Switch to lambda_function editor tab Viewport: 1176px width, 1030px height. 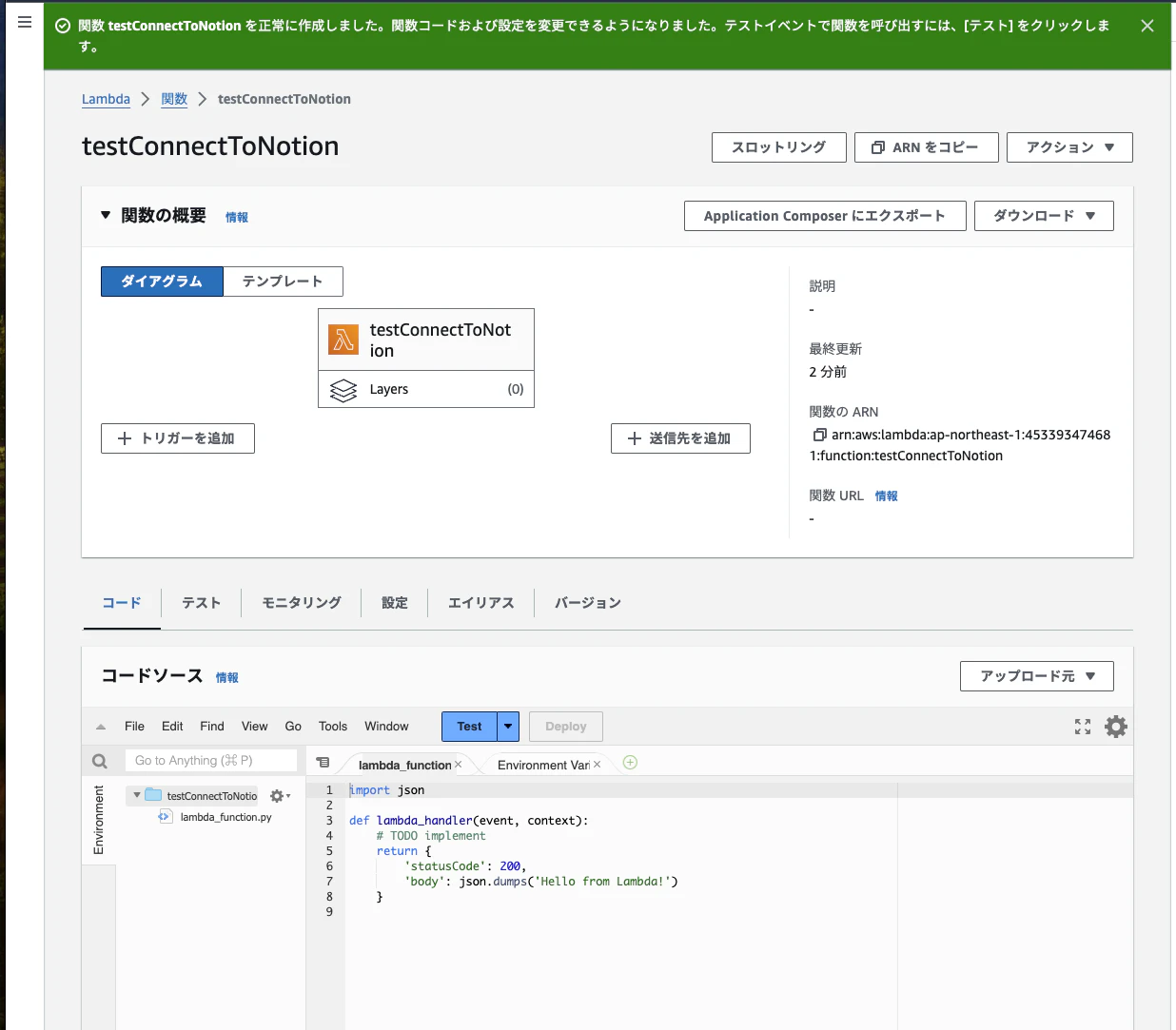(404, 765)
